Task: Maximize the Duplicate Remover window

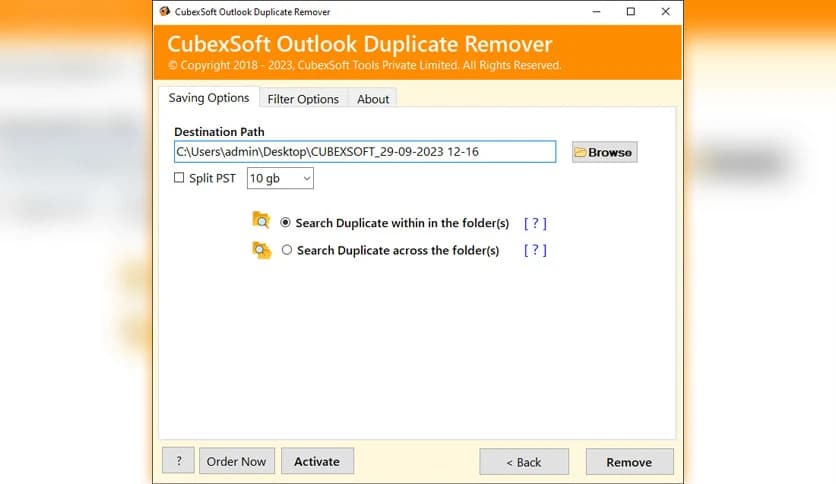Action: pos(631,11)
